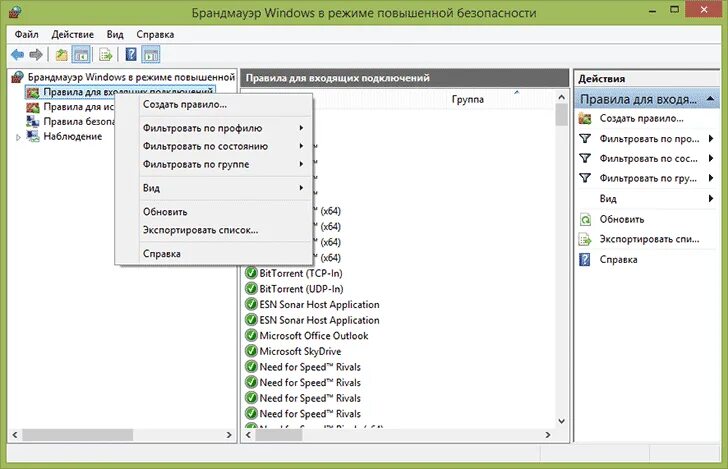The width and height of the screenshot is (728, 469).
Task: Toggle the Action pane toolbar icon
Action: point(150,55)
